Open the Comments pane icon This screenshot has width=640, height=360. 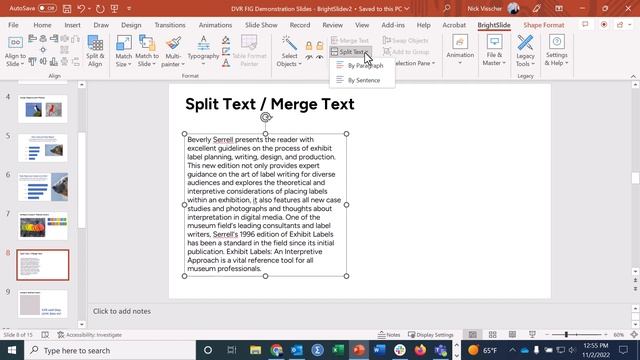(585, 24)
